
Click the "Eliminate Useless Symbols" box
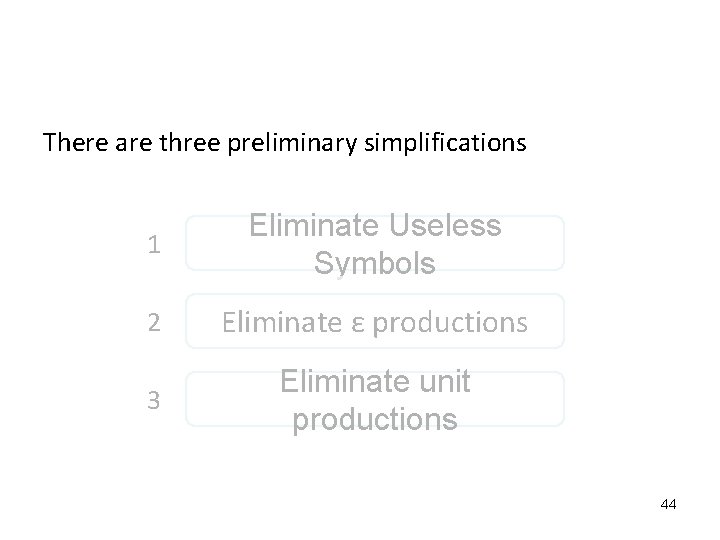pyautogui.click(x=375, y=244)
